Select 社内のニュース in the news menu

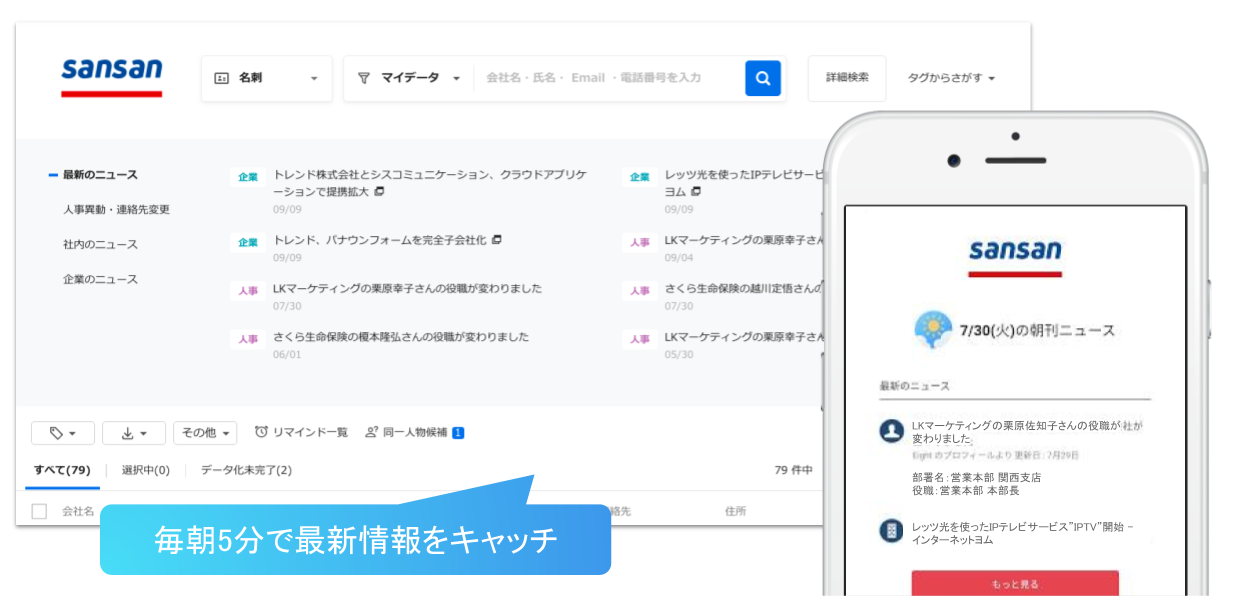coord(100,245)
